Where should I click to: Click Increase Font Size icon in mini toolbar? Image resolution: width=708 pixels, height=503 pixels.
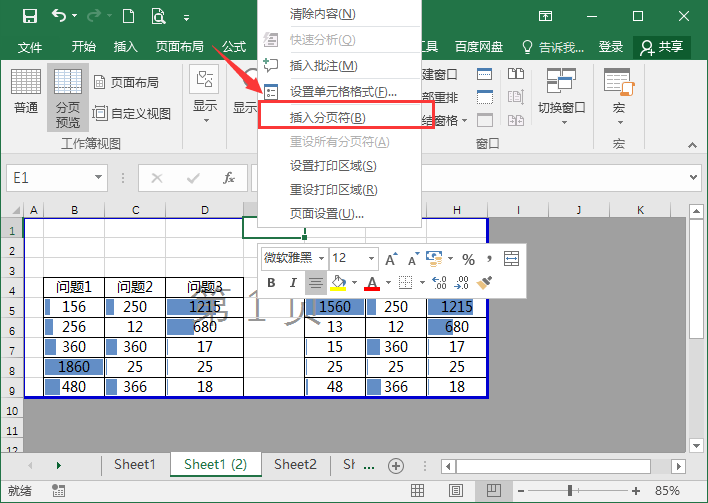click(x=391, y=259)
